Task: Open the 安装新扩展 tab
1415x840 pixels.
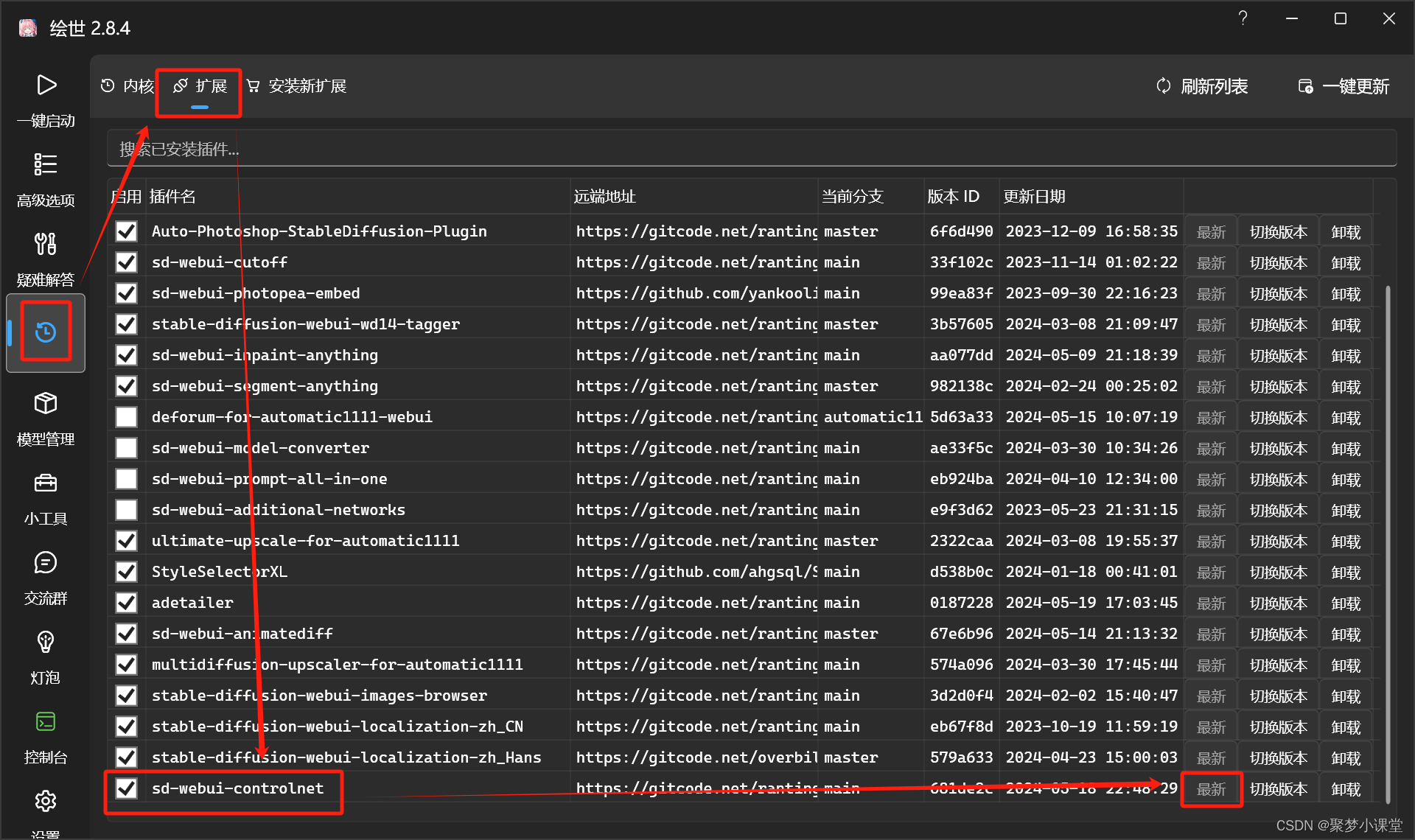Action: 297,86
